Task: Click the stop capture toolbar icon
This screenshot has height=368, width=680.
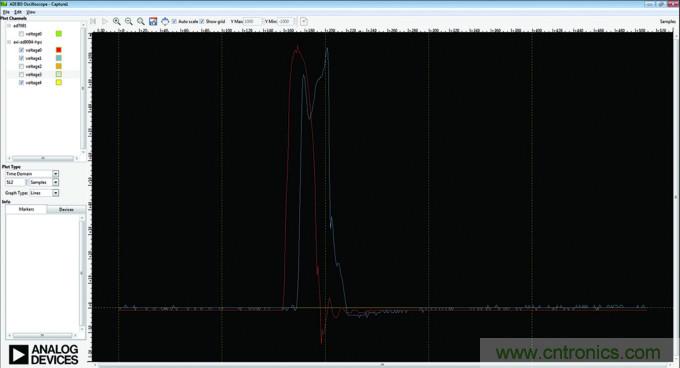Action: click(93, 21)
